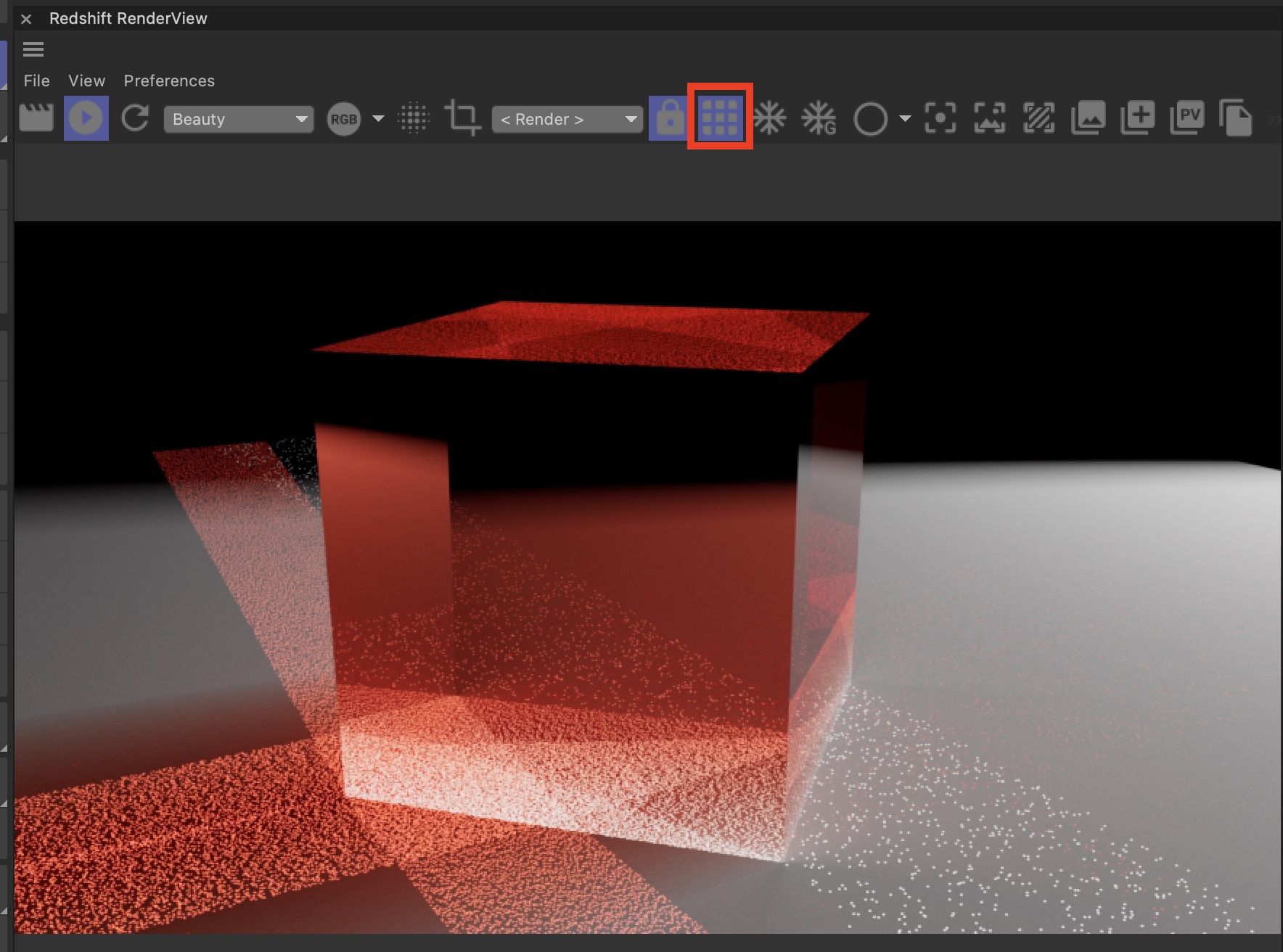Click the RGB channel button
Viewport: 1283px width, 952px height.
pyautogui.click(x=344, y=119)
